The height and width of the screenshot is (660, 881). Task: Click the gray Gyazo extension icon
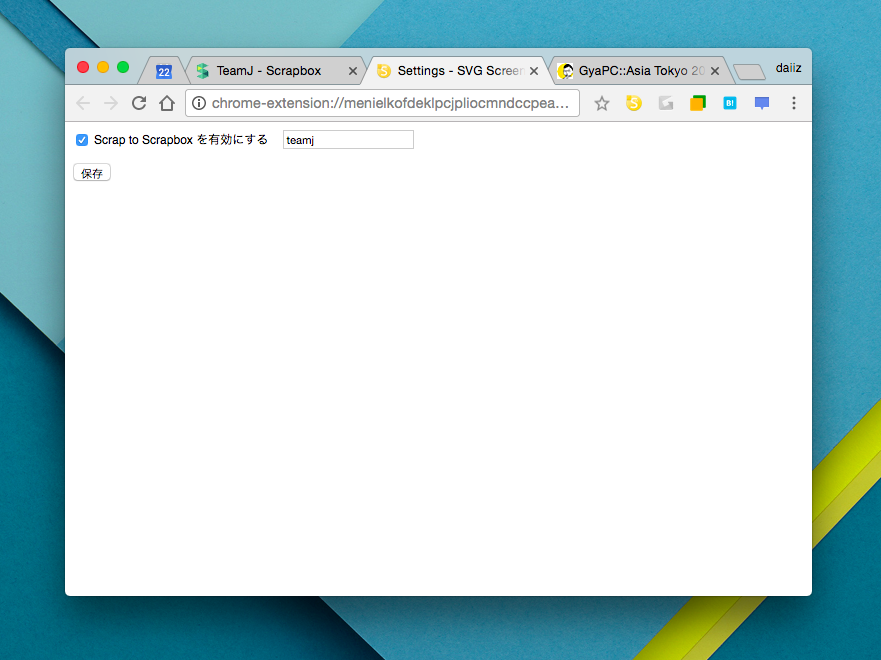click(666, 103)
